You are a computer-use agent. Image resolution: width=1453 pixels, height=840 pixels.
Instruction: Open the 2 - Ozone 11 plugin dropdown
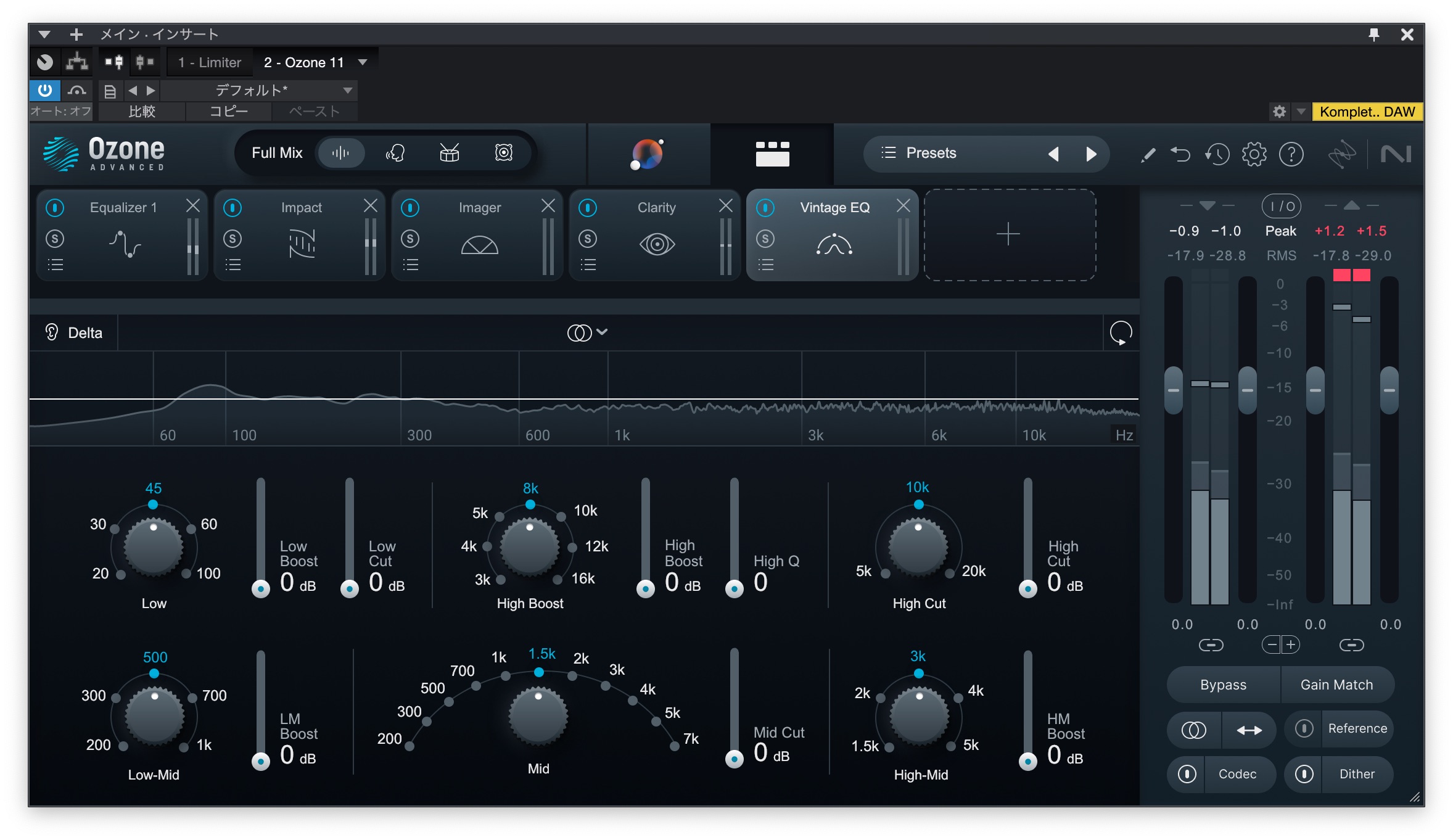[315, 62]
